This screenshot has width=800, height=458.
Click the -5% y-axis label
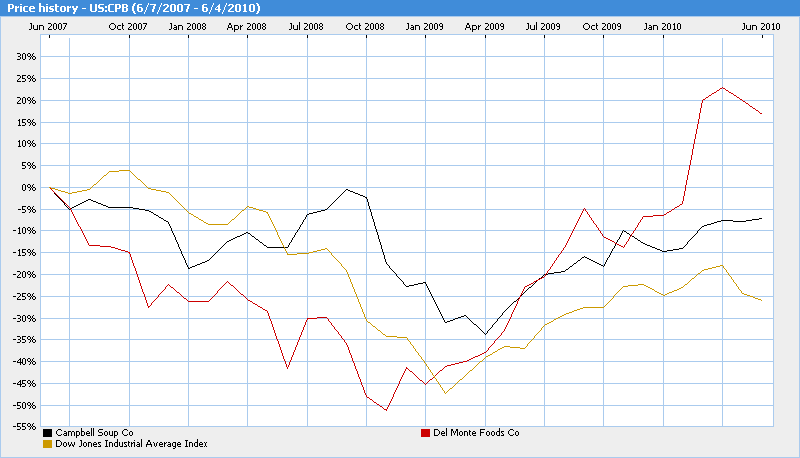tap(28, 210)
